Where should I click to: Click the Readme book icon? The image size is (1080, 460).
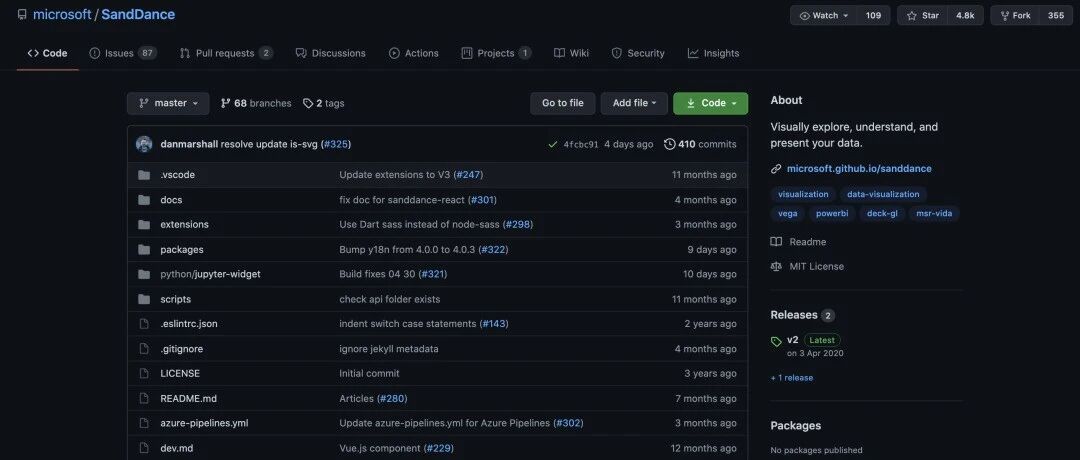776,242
